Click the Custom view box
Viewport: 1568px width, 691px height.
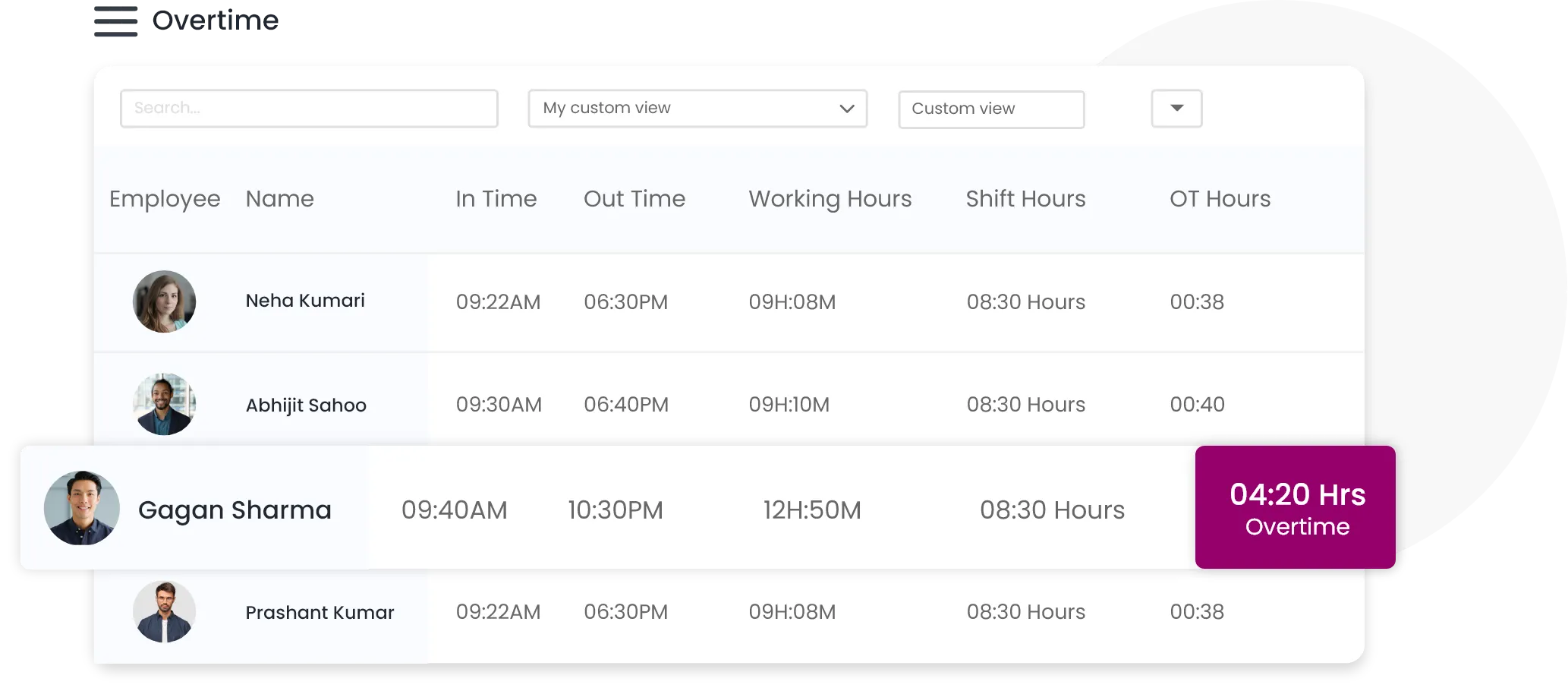pos(991,109)
